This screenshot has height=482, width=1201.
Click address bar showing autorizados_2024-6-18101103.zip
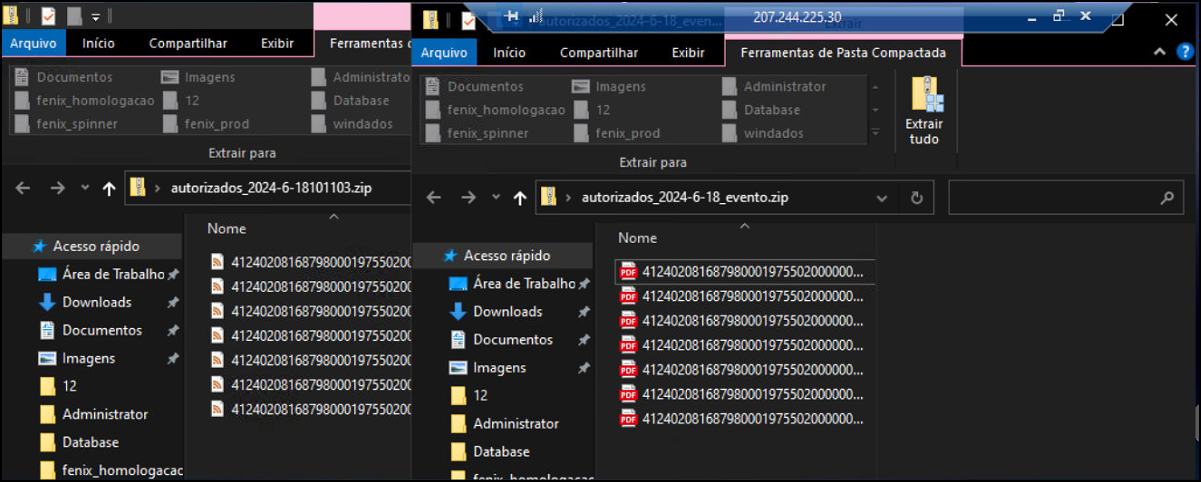point(268,188)
